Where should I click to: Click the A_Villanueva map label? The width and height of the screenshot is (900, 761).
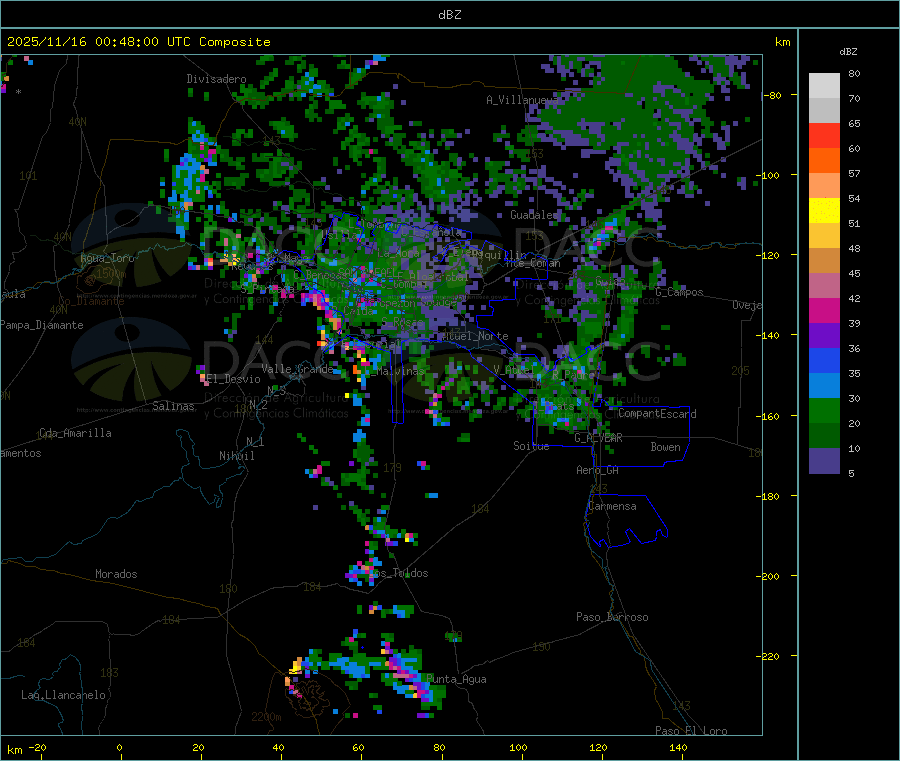pyautogui.click(x=522, y=100)
